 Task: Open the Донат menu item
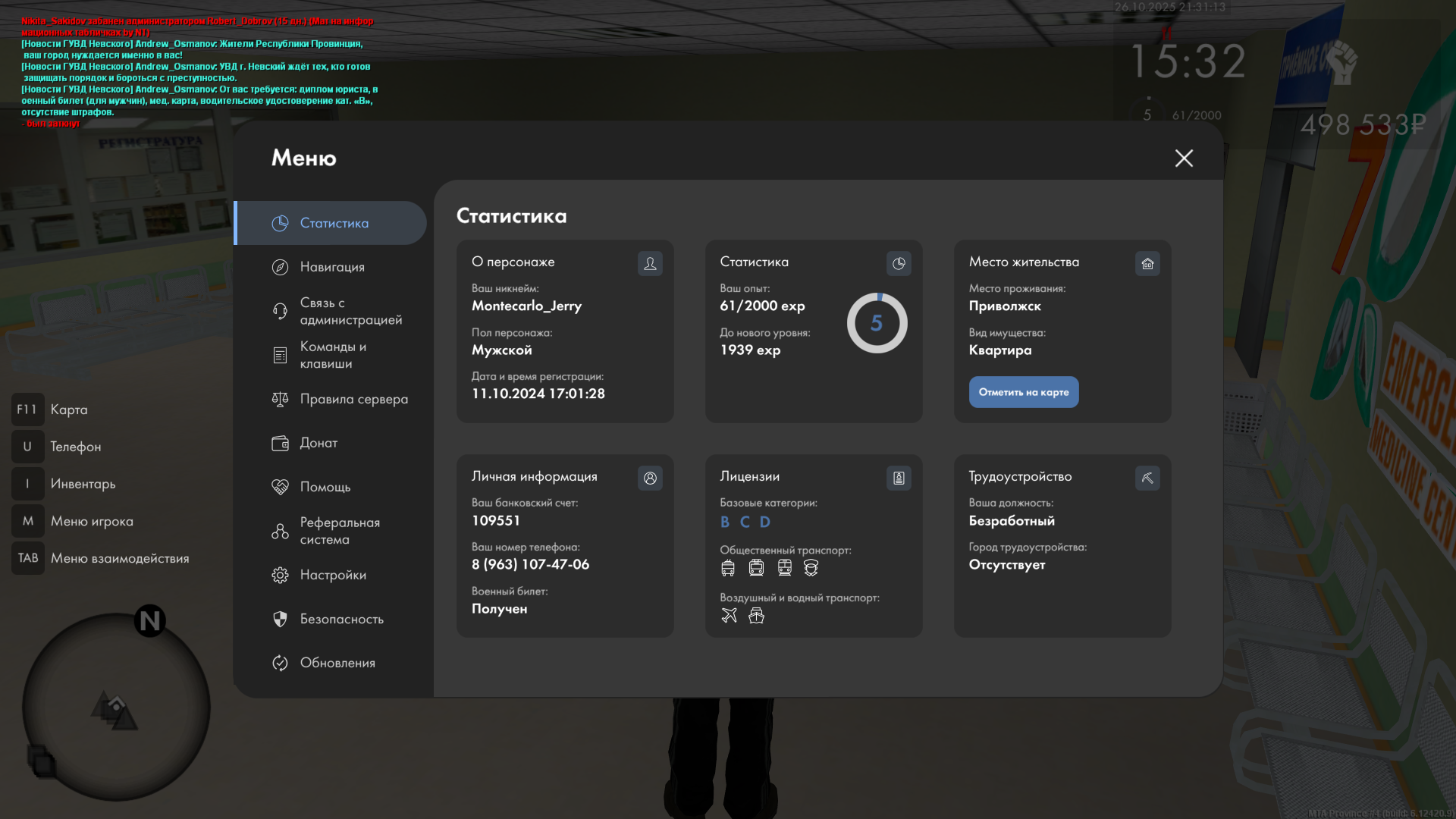point(318,443)
